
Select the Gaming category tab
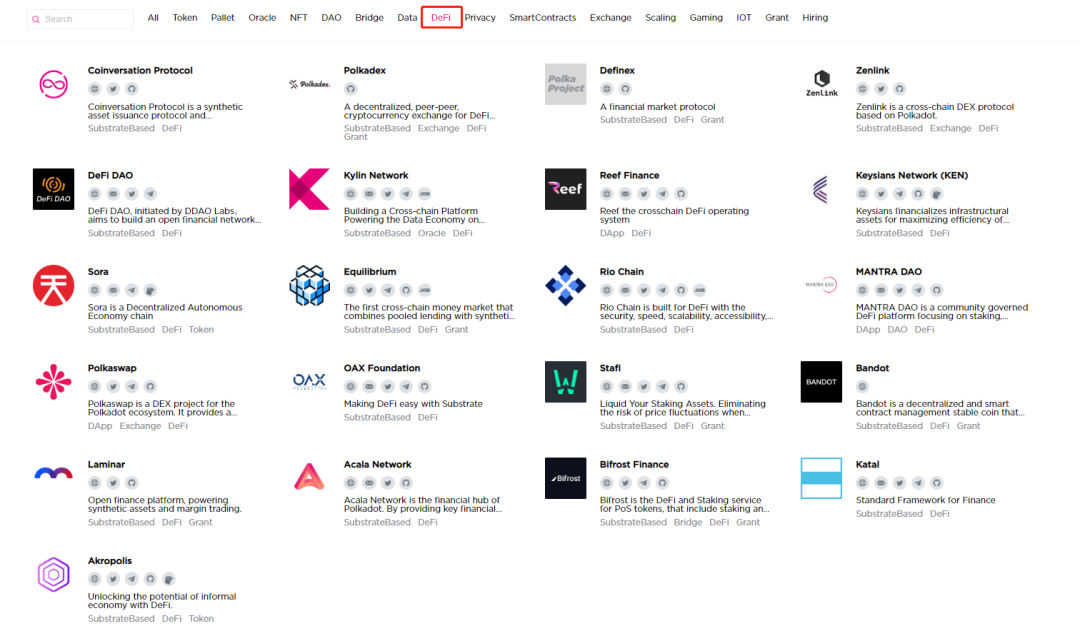pos(706,18)
